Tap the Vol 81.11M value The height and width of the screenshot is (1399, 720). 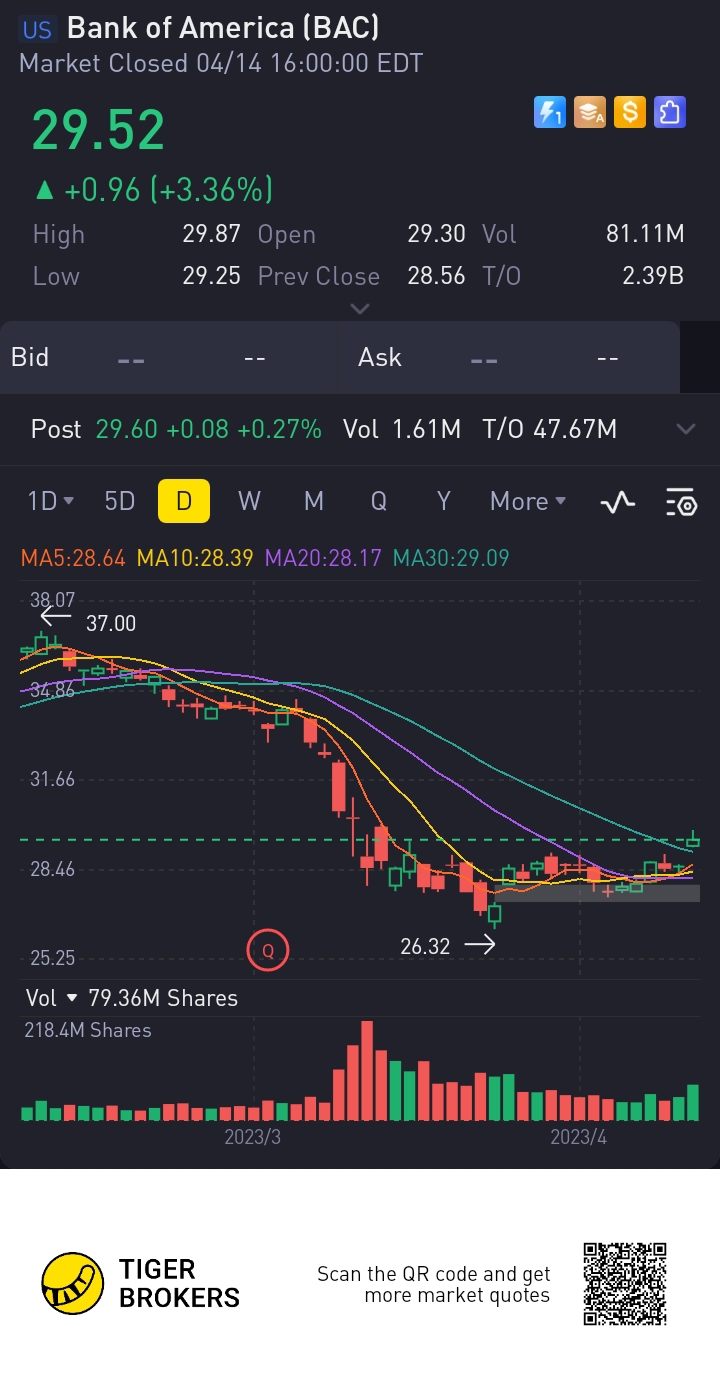tap(645, 235)
